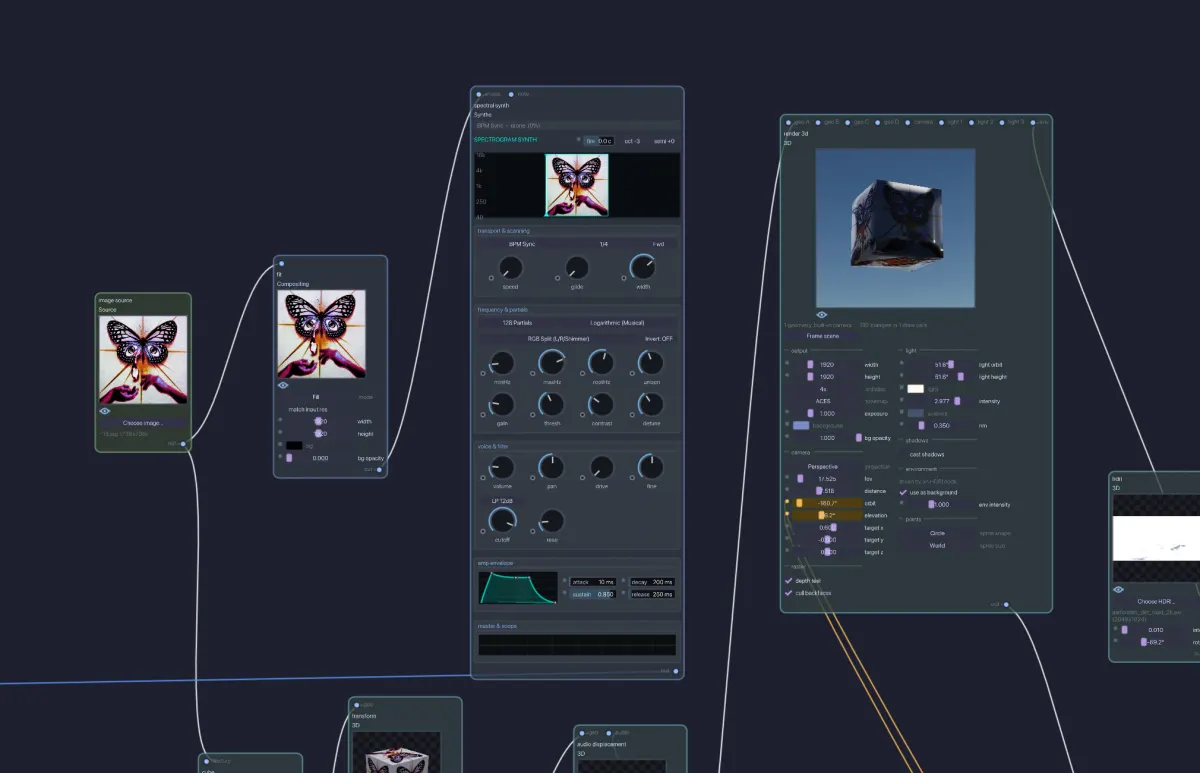Click white light color swatch

click(x=915, y=389)
